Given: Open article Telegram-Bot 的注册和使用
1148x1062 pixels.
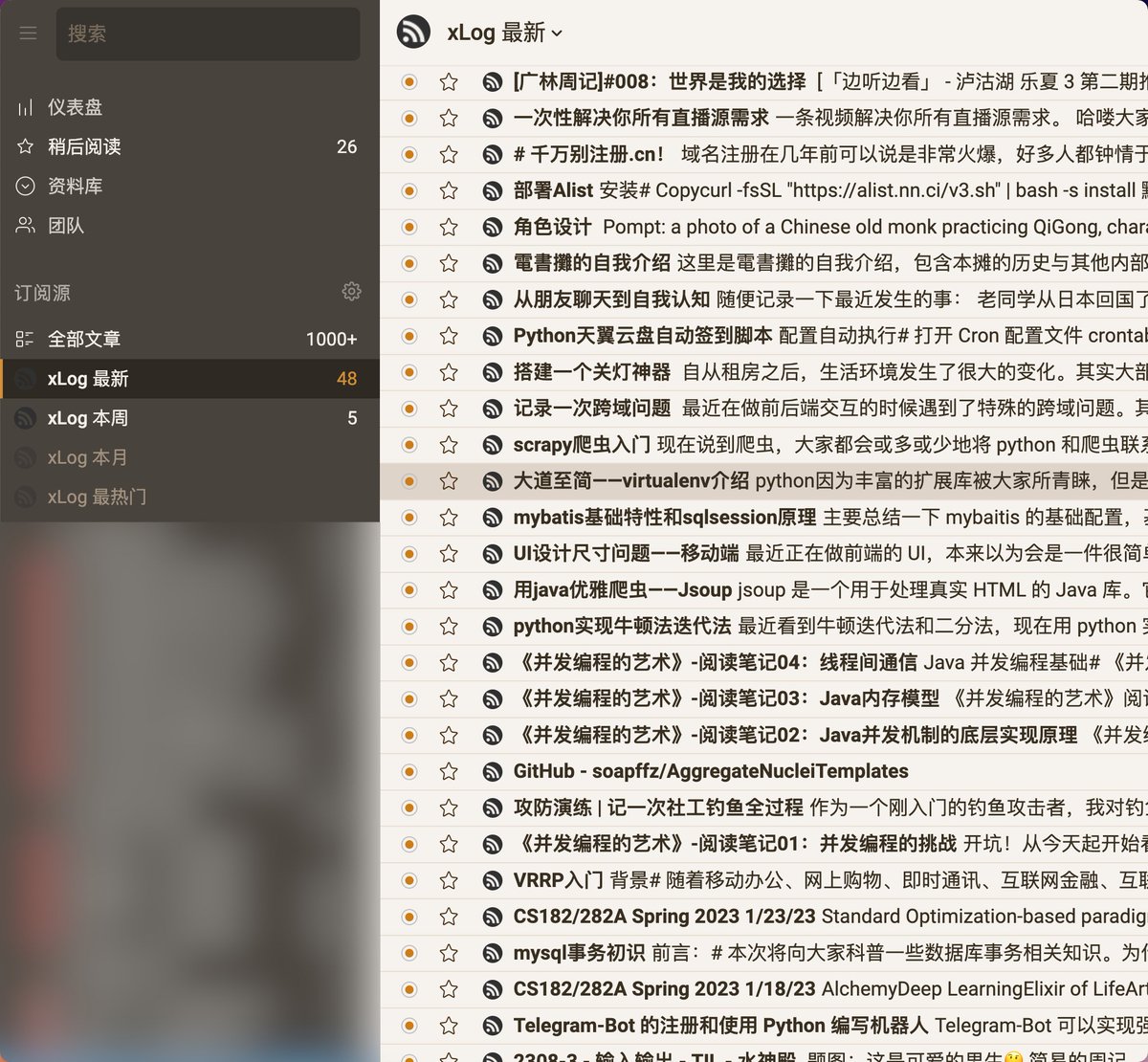Looking at the screenshot, I should pos(720,1026).
